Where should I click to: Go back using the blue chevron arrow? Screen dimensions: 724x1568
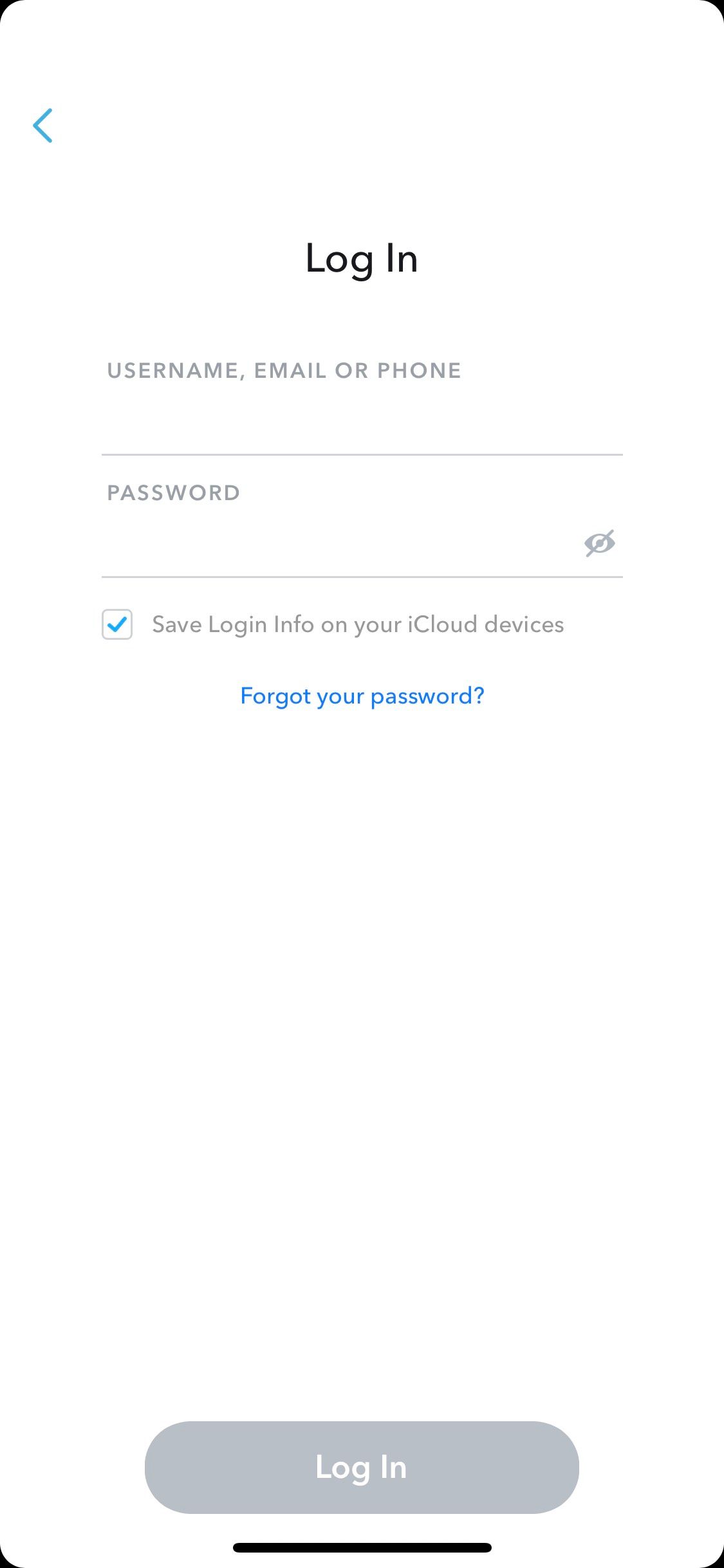(42, 125)
